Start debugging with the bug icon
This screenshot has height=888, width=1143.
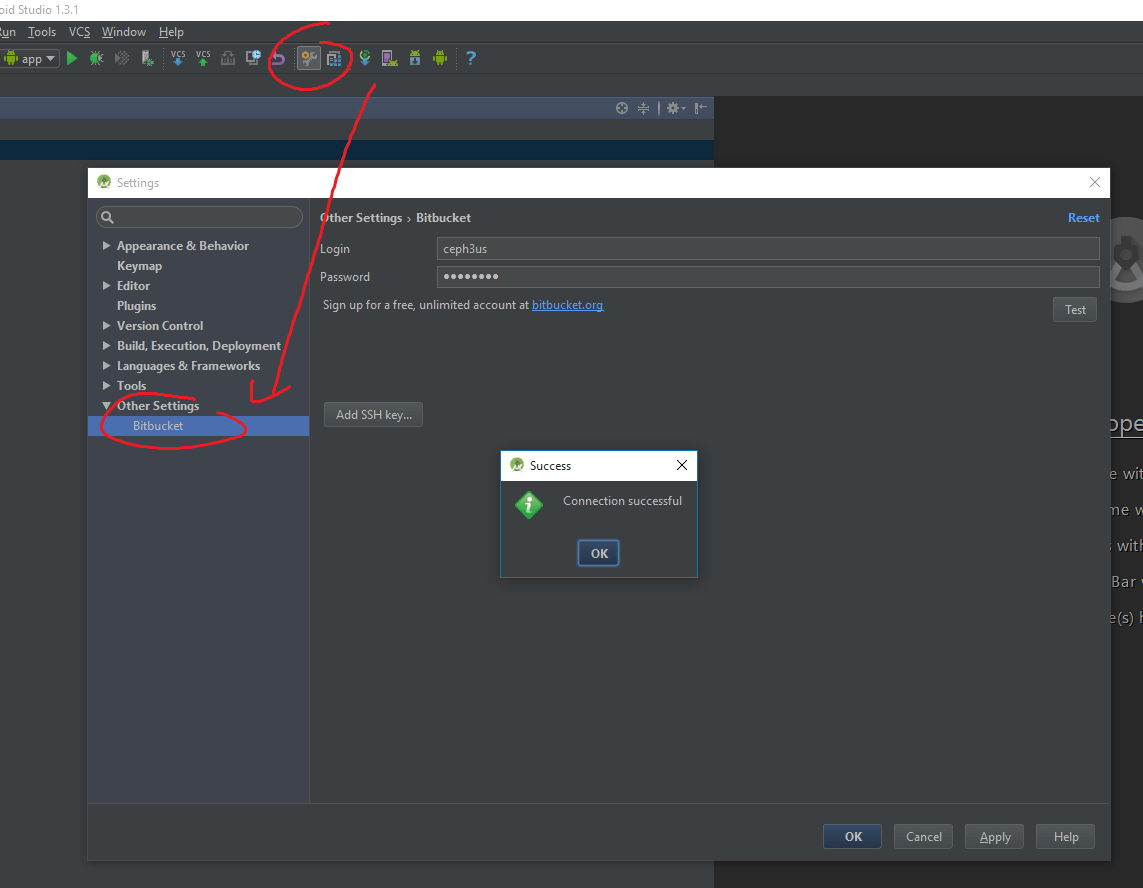tap(96, 57)
